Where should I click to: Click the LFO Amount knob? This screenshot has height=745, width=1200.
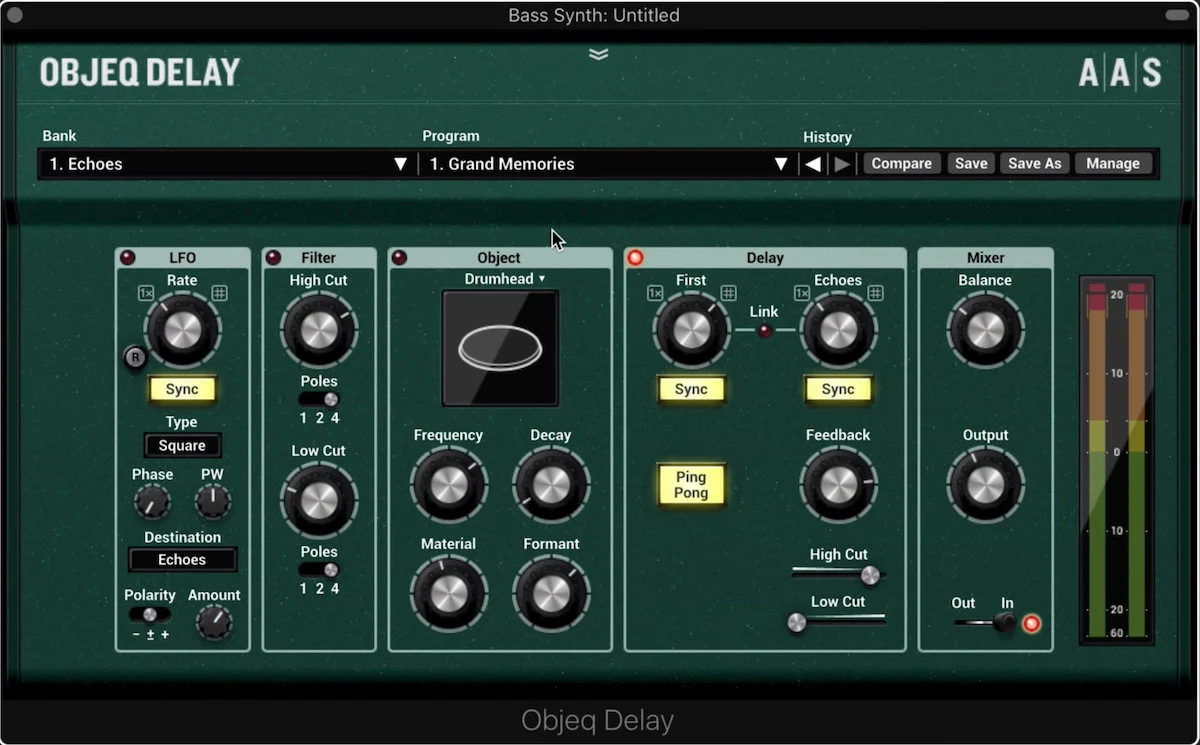pos(213,622)
